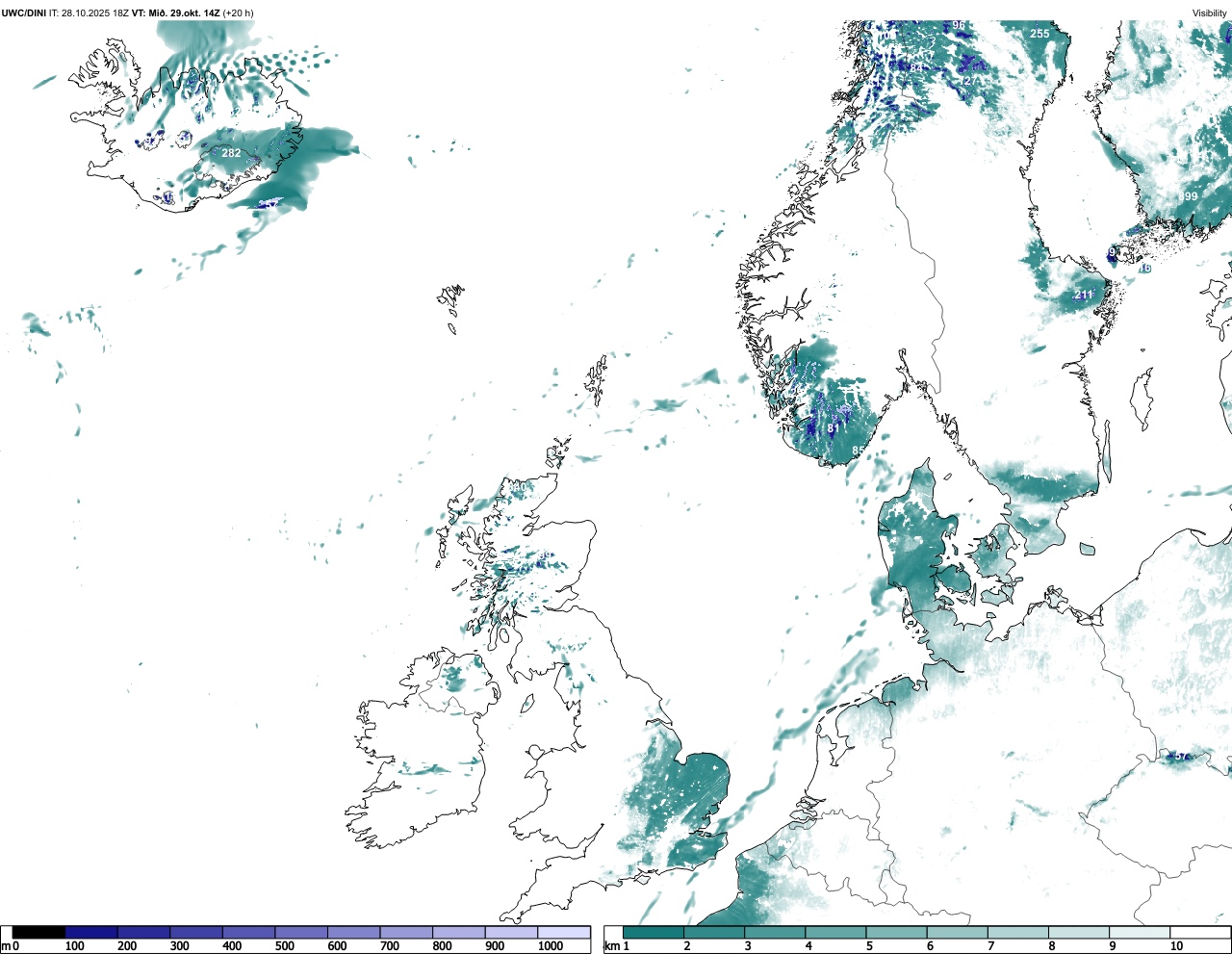Choose the lightest swatch right of 1000 m
The width and height of the screenshot is (1232, 954).
coord(564,932)
